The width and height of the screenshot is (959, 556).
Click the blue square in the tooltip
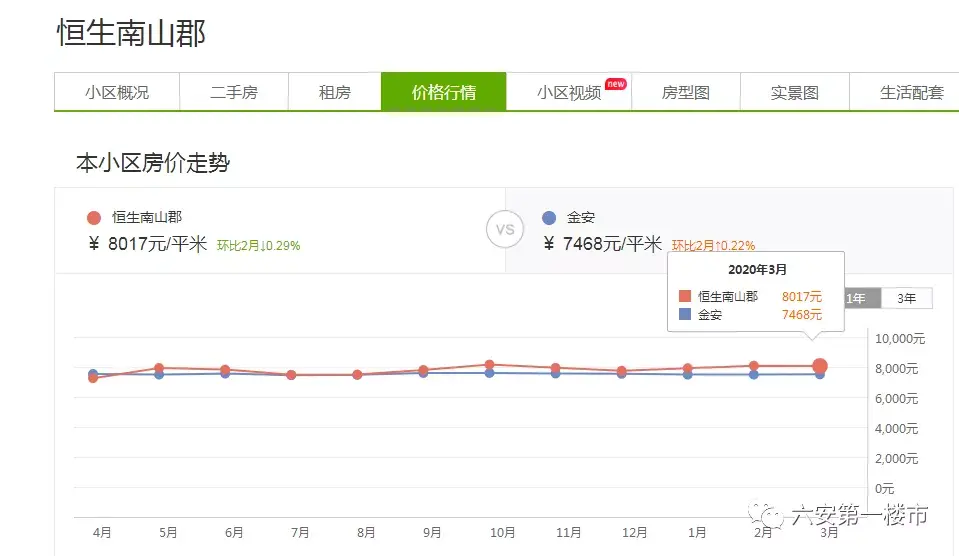pos(684,315)
